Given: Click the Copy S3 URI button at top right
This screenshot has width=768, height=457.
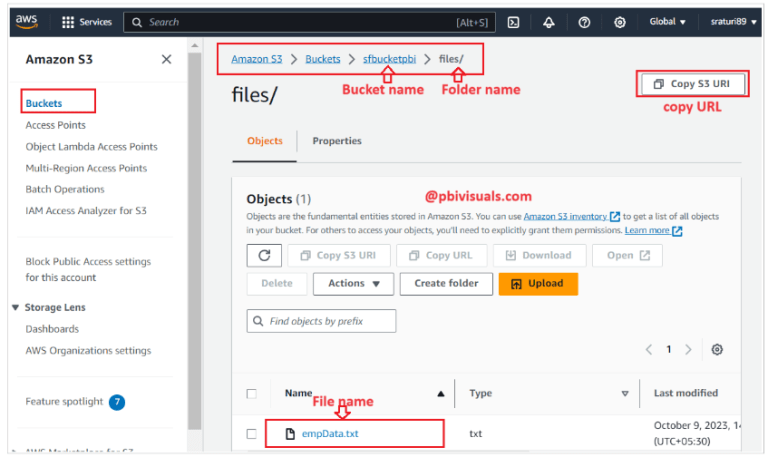Looking at the screenshot, I should [x=693, y=84].
